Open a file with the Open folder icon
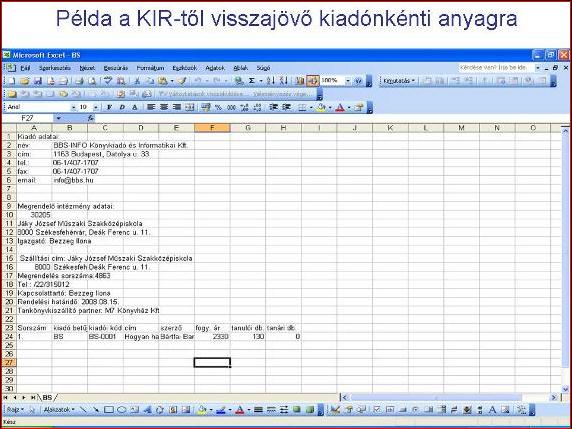Viewport: 572px width, 429px height. click(24, 81)
